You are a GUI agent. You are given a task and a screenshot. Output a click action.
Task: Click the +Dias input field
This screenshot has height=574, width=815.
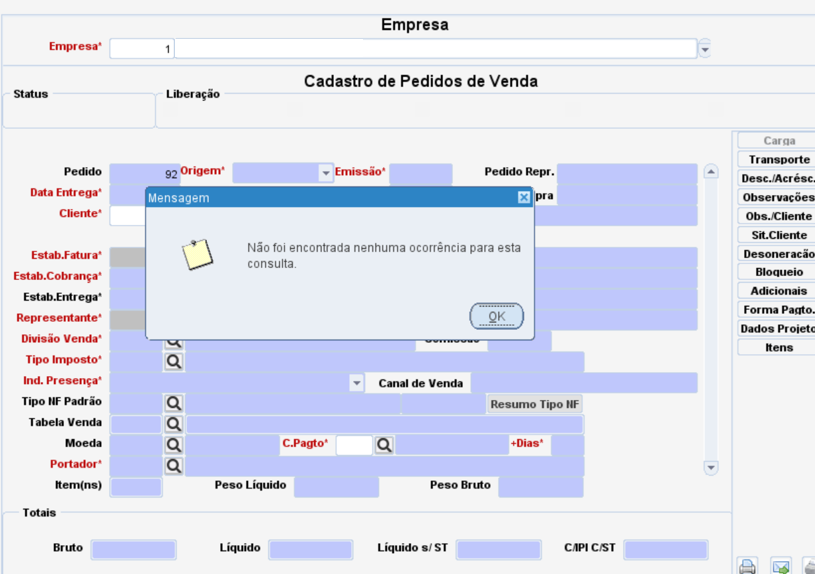567,445
